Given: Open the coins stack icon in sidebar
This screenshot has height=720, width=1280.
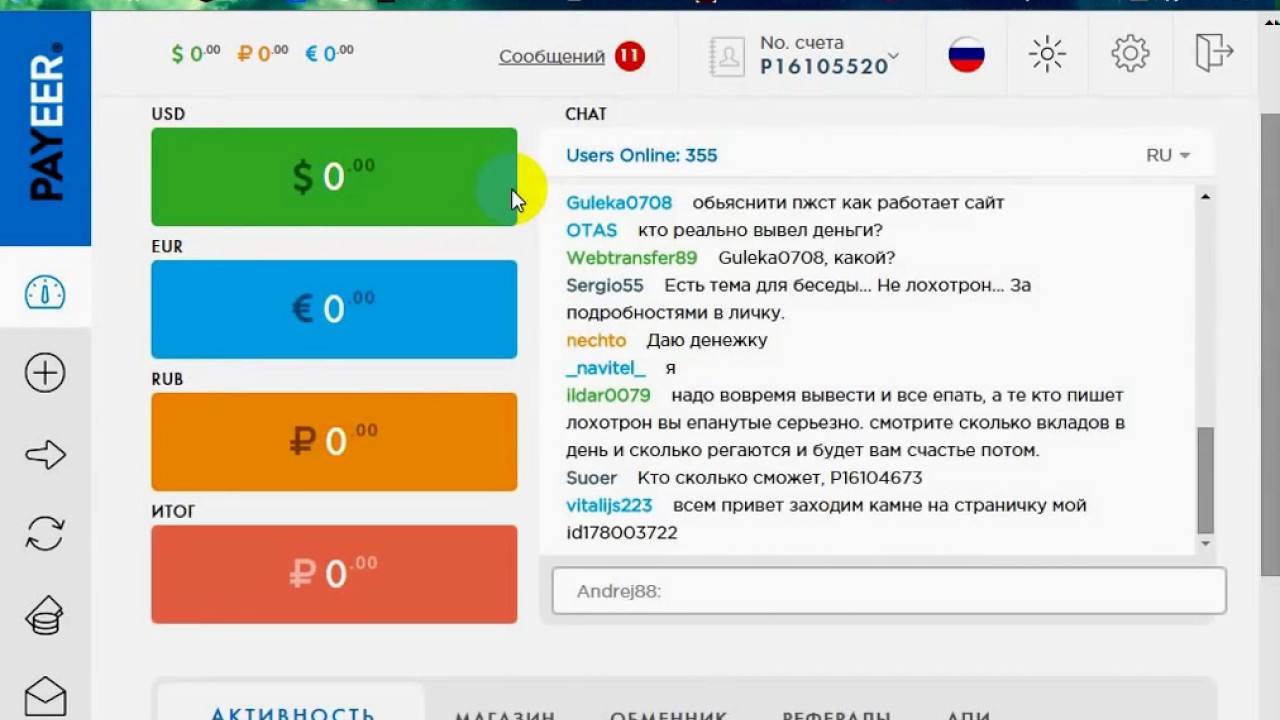Looking at the screenshot, I should tap(45, 615).
